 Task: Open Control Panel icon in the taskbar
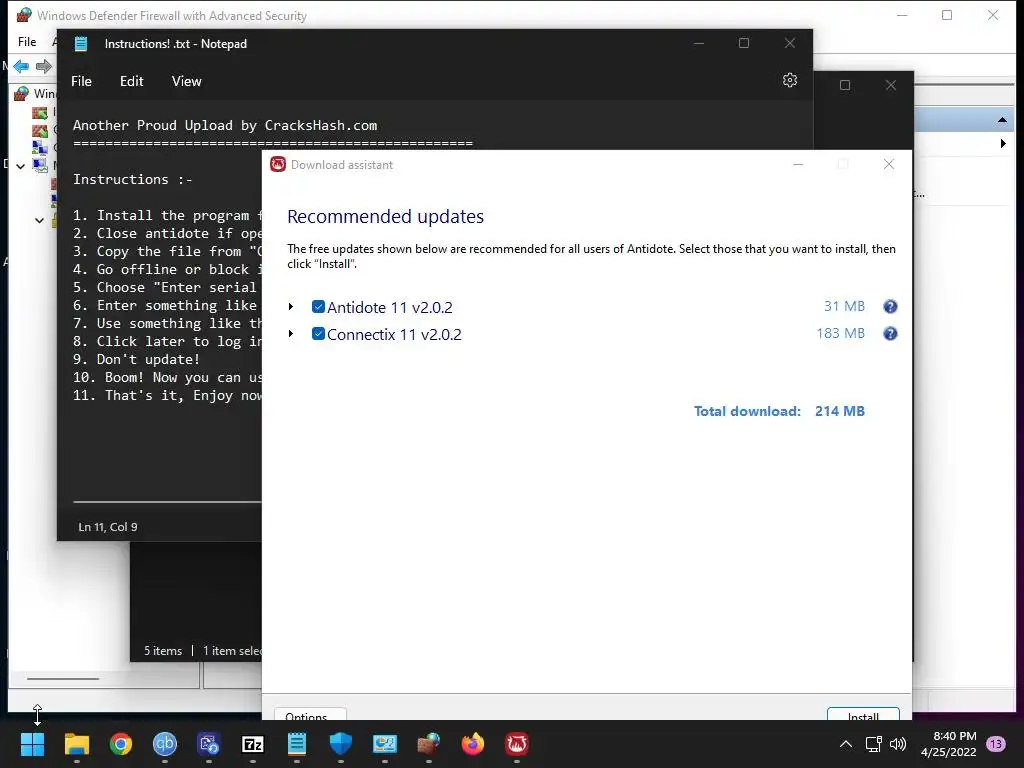(x=385, y=744)
